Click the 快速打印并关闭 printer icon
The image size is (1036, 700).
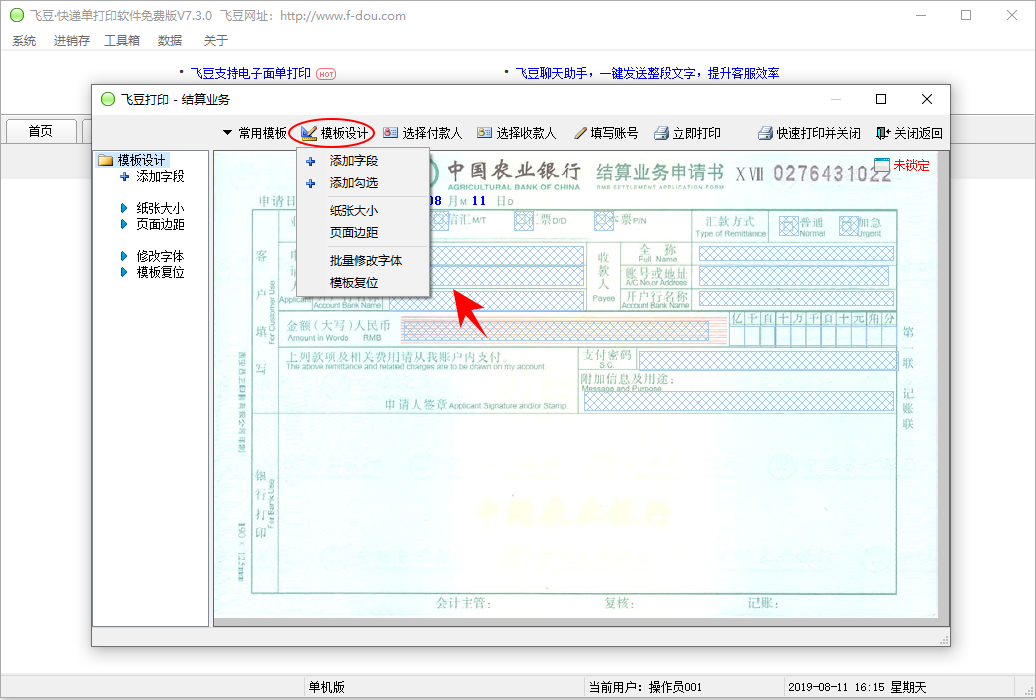(765, 134)
